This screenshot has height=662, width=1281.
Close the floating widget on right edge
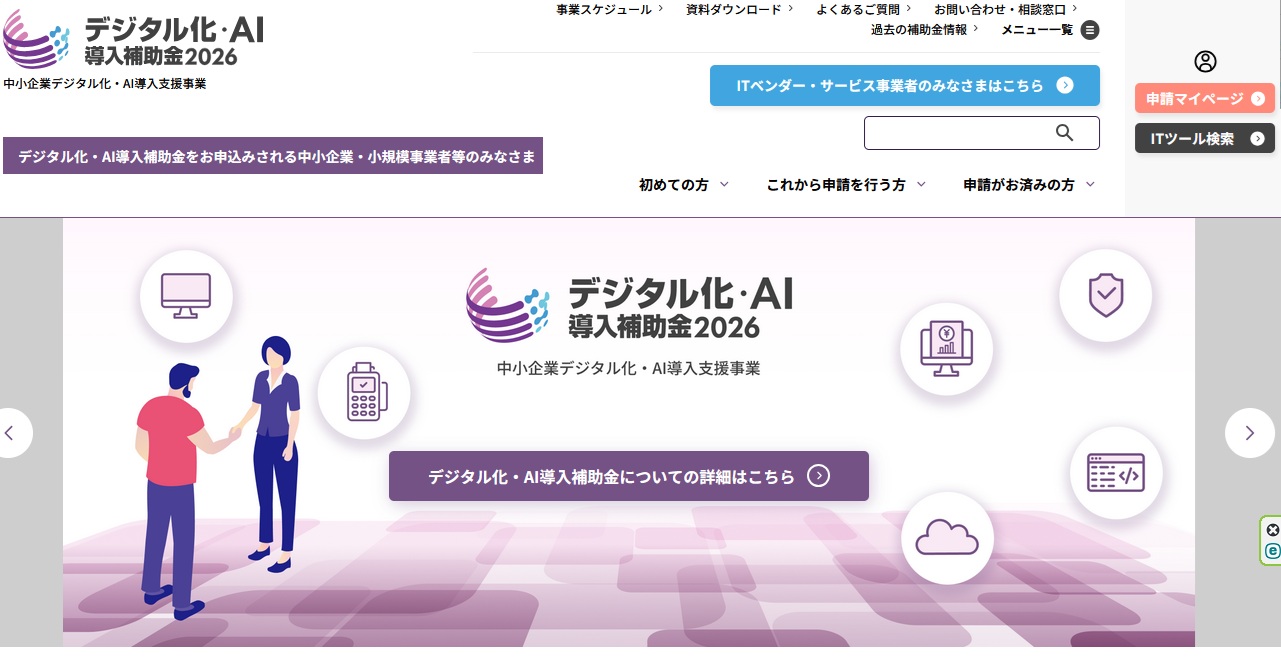[x=1272, y=530]
